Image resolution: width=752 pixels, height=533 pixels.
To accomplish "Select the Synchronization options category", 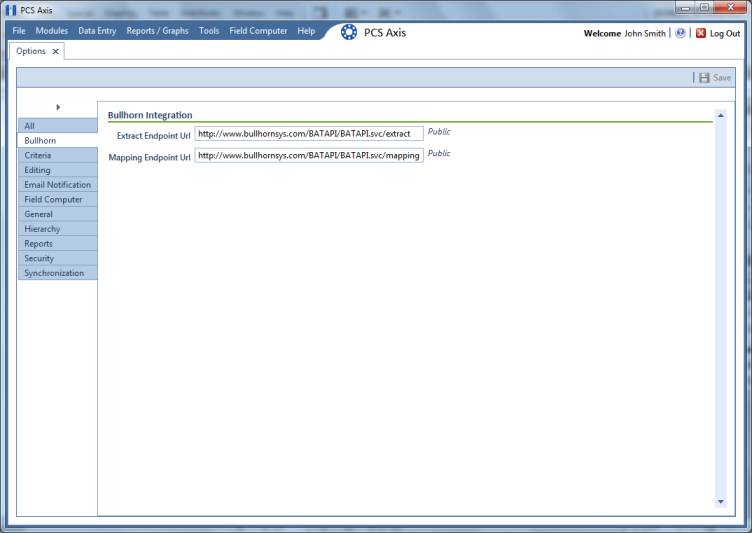I will [x=58, y=273].
